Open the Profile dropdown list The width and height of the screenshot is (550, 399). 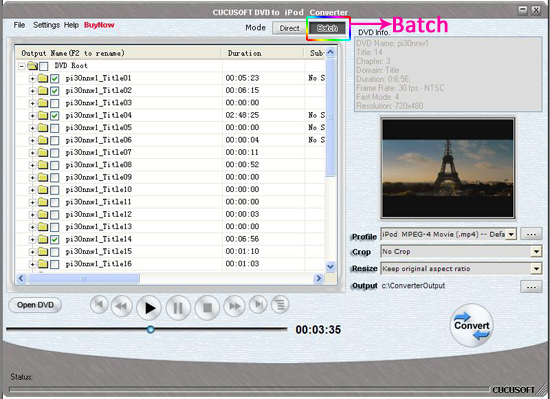(511, 234)
